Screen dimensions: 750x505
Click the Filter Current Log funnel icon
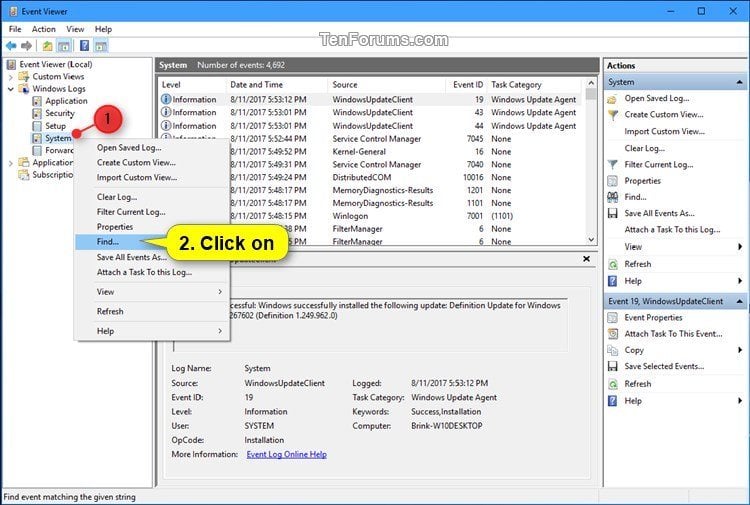click(613, 165)
